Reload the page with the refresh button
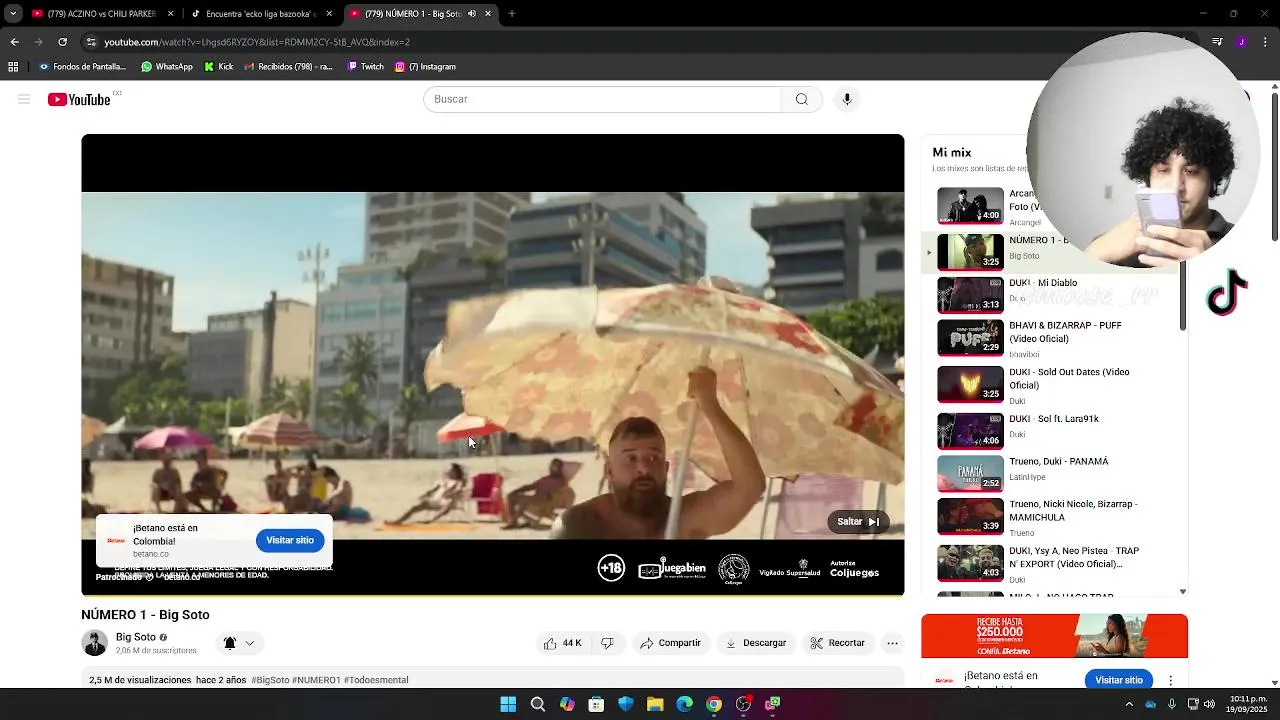Viewport: 1280px width, 720px height. (62, 42)
